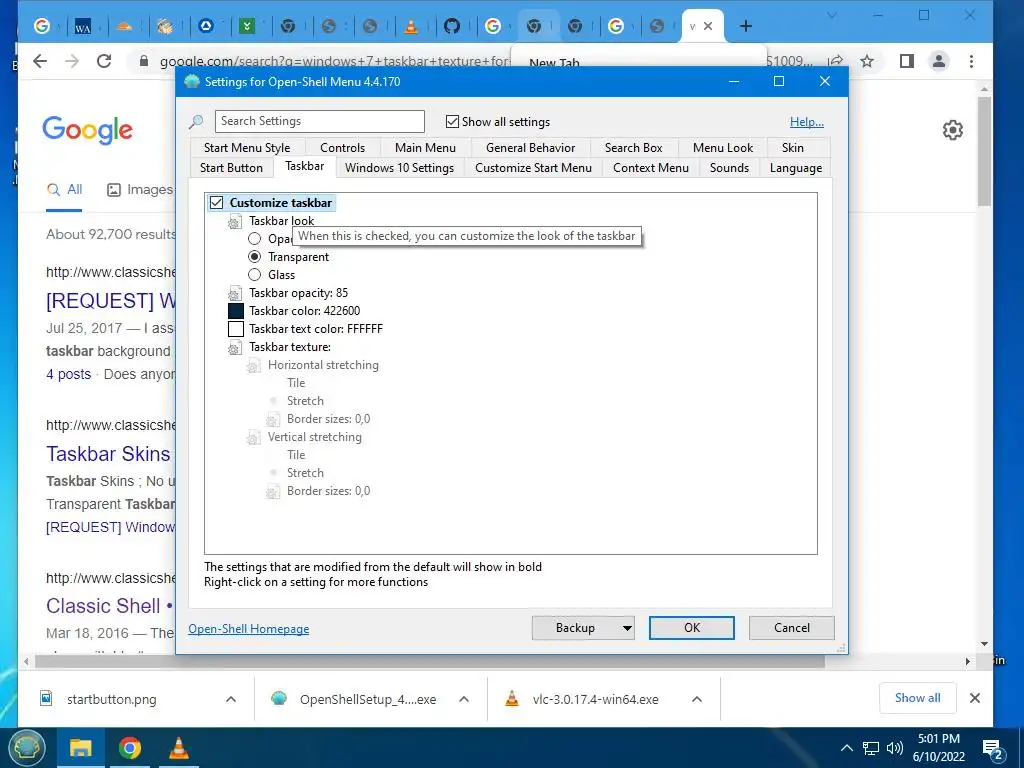Select the Taskbar opacity: 85 setting
The image size is (1024, 768).
(x=298, y=293)
